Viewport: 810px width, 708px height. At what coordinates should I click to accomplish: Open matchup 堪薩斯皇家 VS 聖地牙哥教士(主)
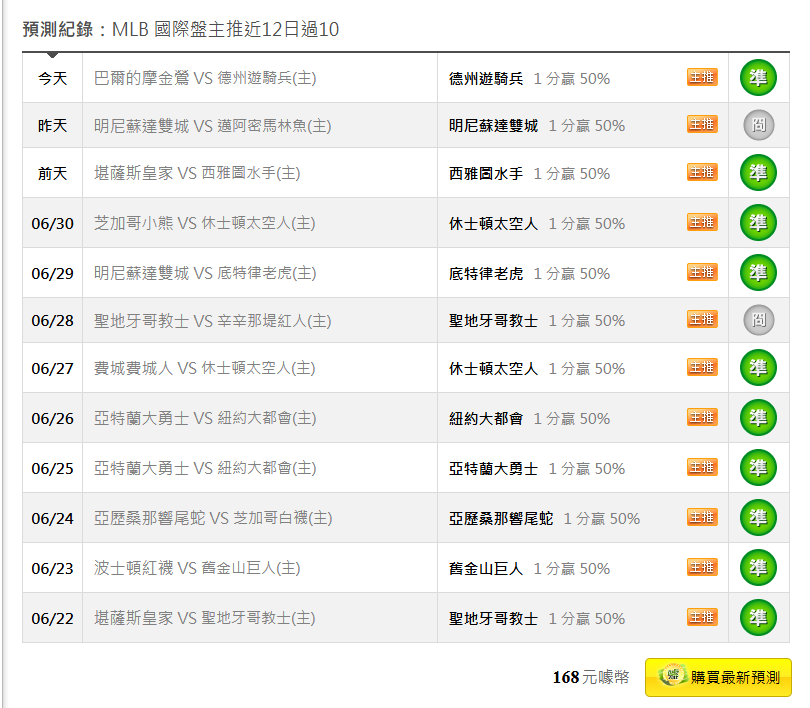(205, 618)
